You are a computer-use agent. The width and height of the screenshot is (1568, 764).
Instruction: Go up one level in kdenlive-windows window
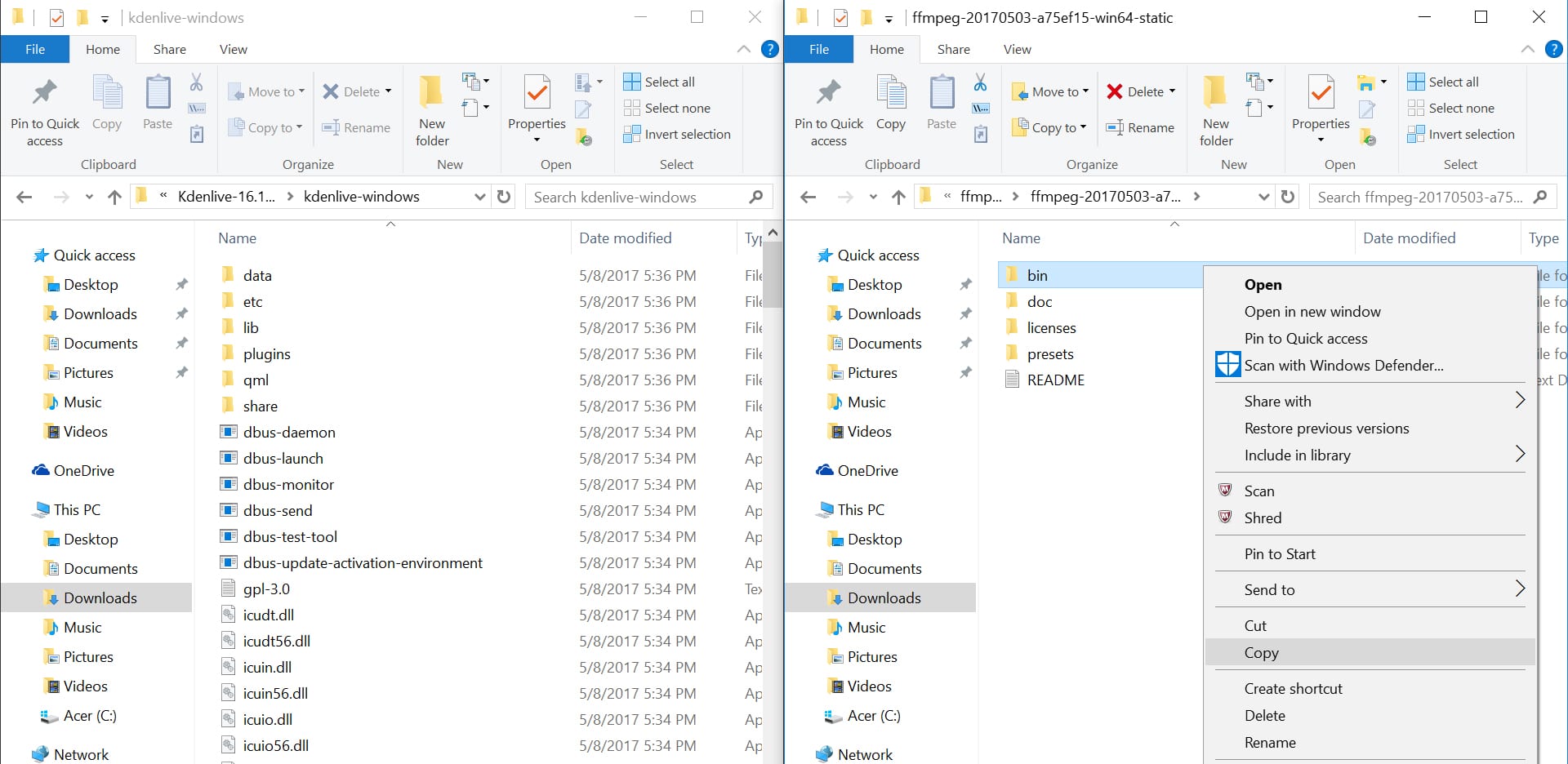pyautogui.click(x=115, y=197)
